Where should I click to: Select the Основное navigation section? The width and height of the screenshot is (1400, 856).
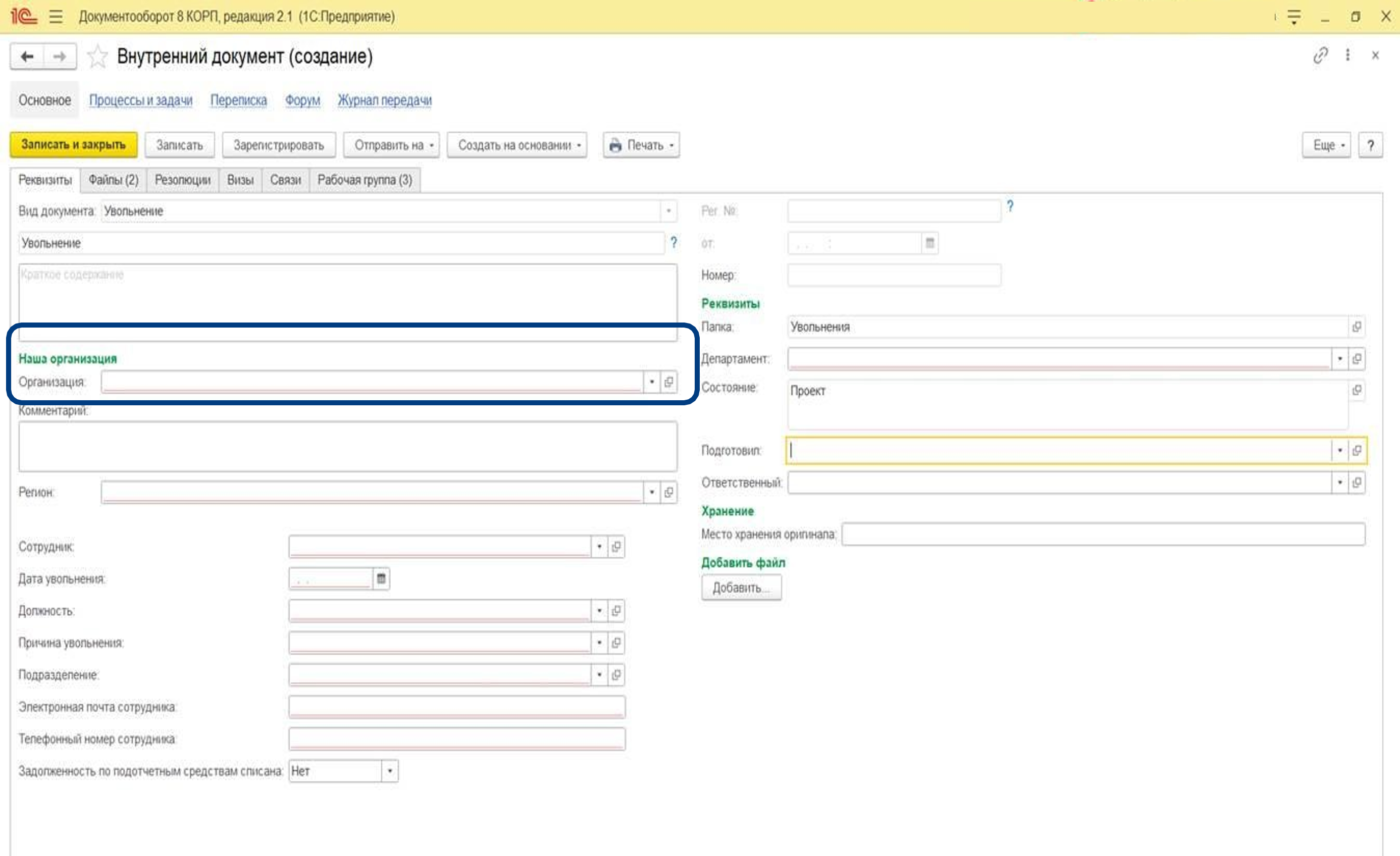click(x=44, y=100)
